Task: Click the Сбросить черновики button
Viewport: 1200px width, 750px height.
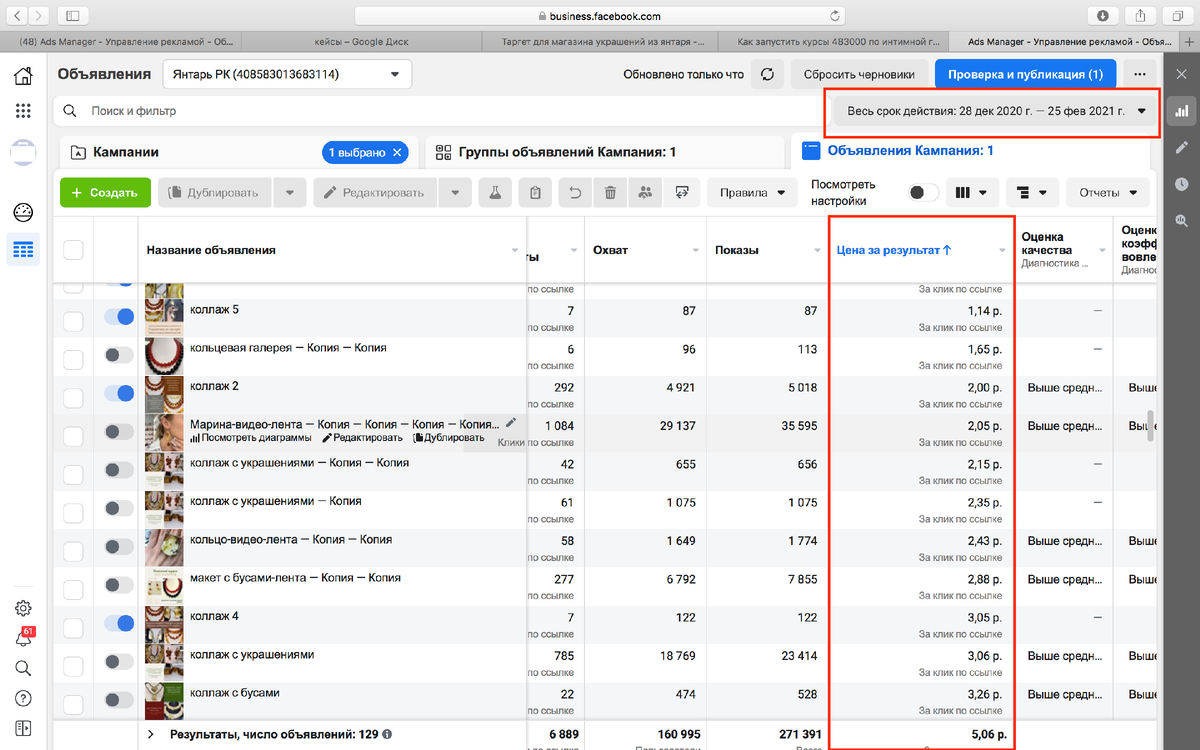Action: 859,74
